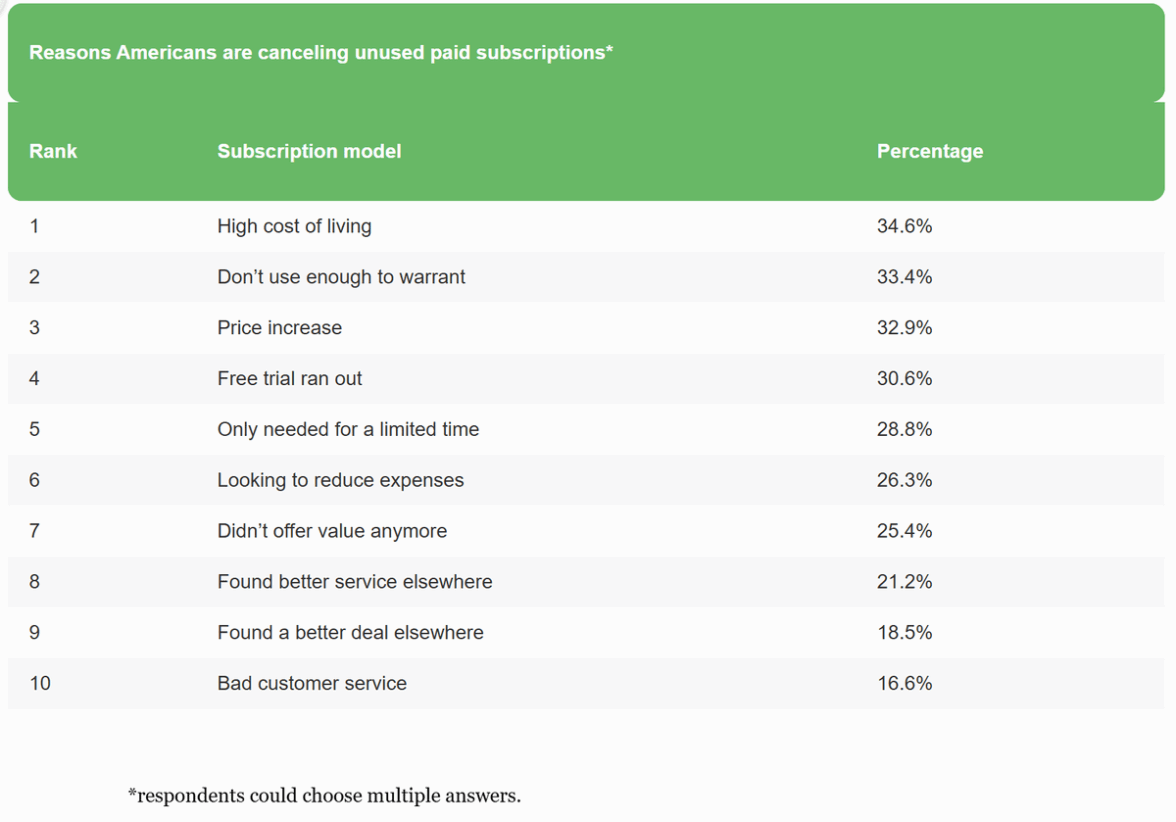Image resolution: width=1176 pixels, height=822 pixels.
Task: Click the 21.2% percentage value
Action: (904, 582)
